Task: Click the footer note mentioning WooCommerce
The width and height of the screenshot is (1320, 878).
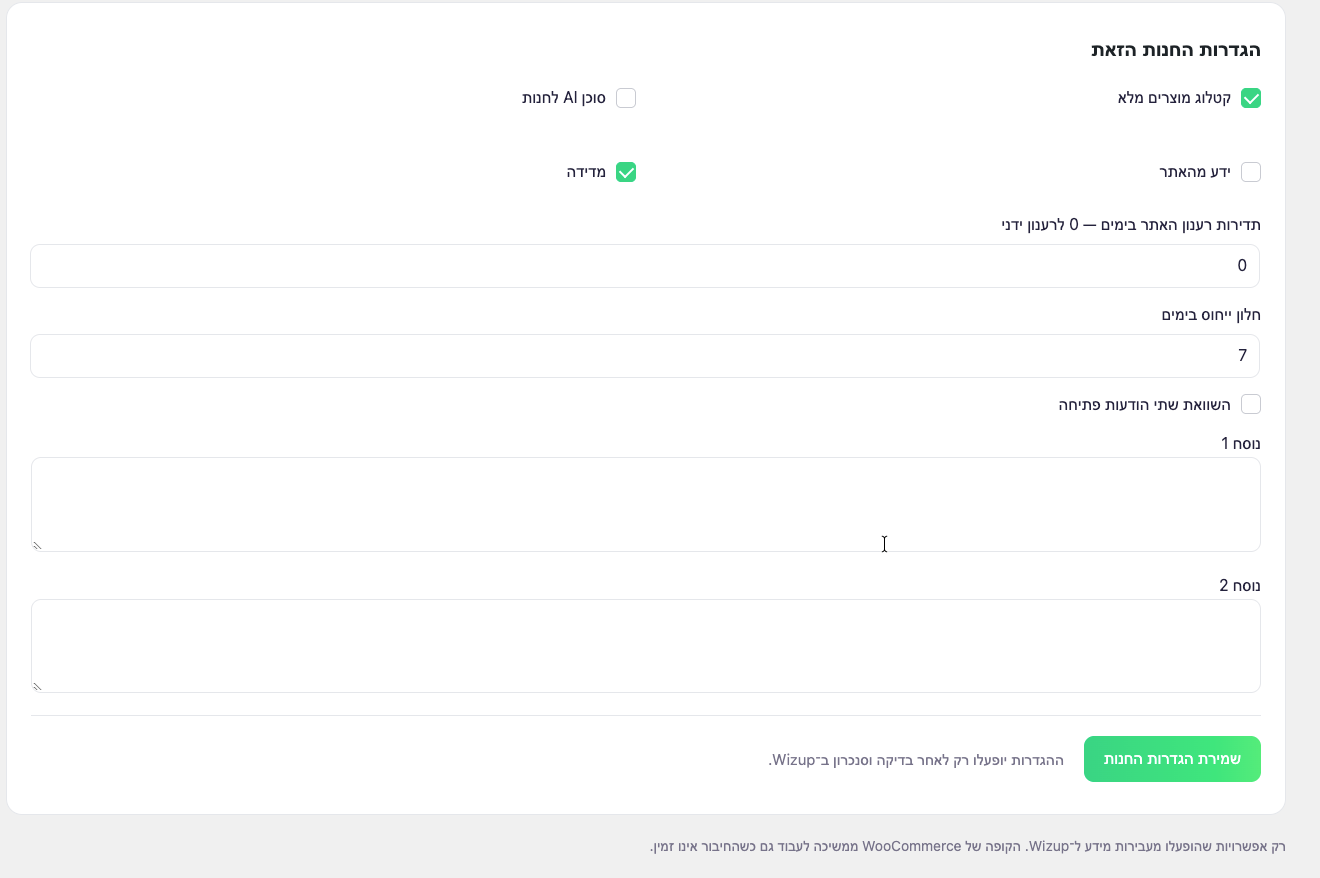Action: coord(968,846)
